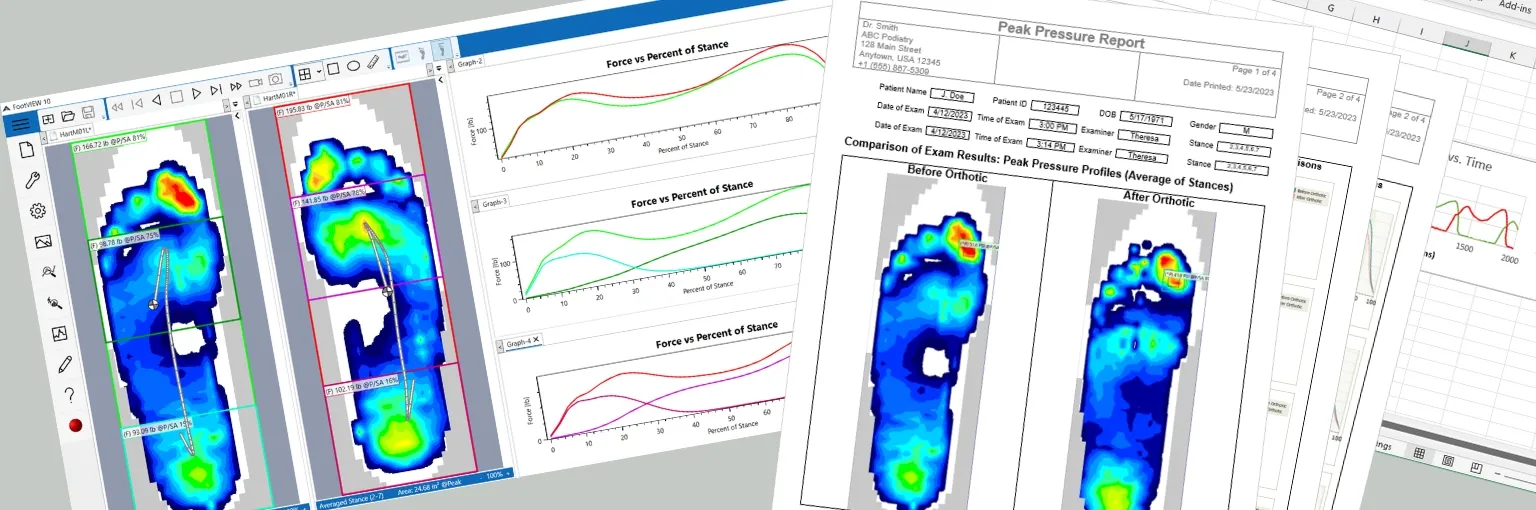The height and width of the screenshot is (510, 1536).
Task: Open the gear settings icon
Action: click(38, 211)
